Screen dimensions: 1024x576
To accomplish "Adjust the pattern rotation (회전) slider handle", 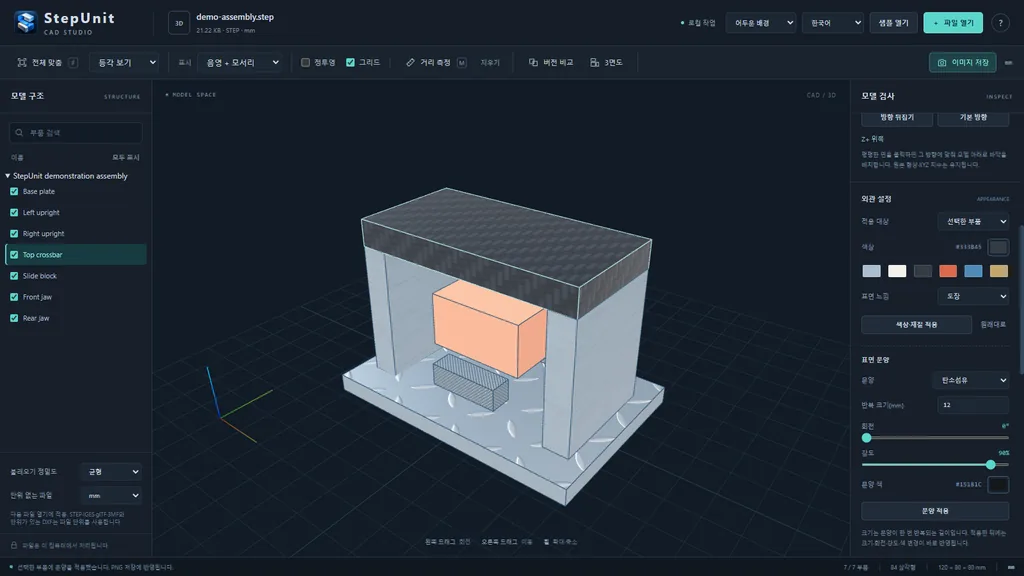I will (x=867, y=438).
